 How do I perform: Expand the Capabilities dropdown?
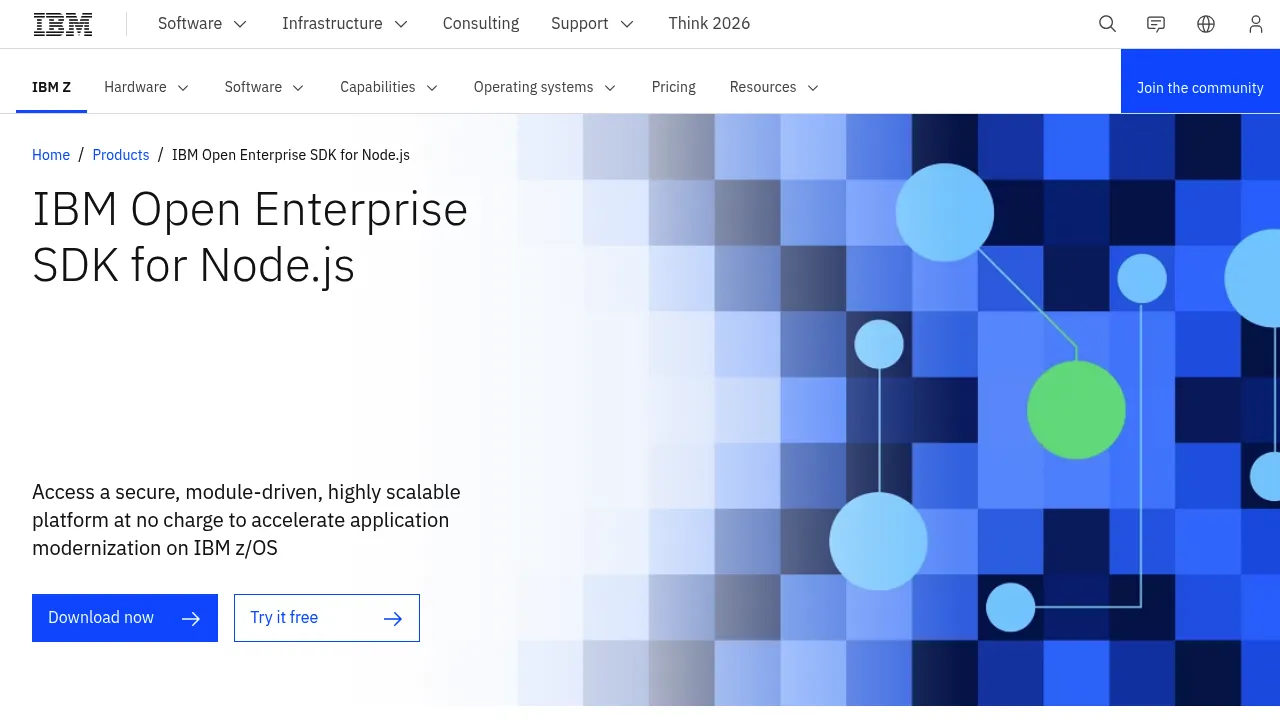tap(389, 87)
